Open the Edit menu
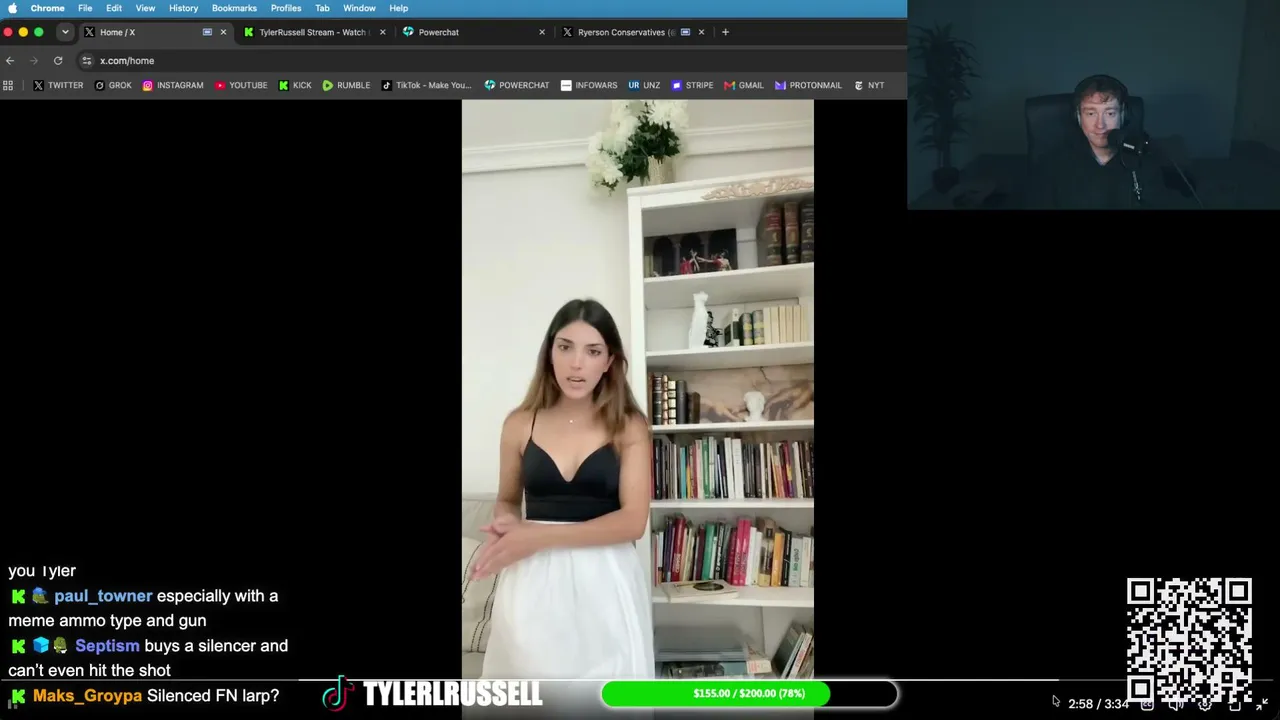This screenshot has width=1280, height=720. 114,8
